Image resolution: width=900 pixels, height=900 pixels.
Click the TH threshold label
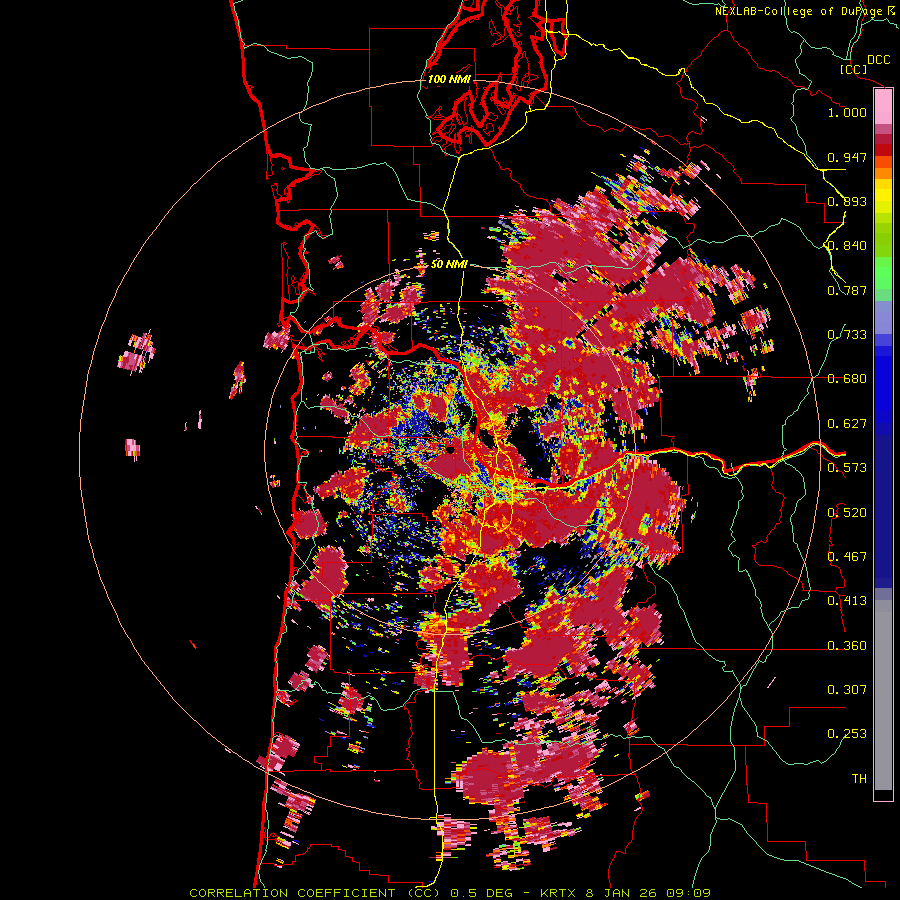coord(859,778)
